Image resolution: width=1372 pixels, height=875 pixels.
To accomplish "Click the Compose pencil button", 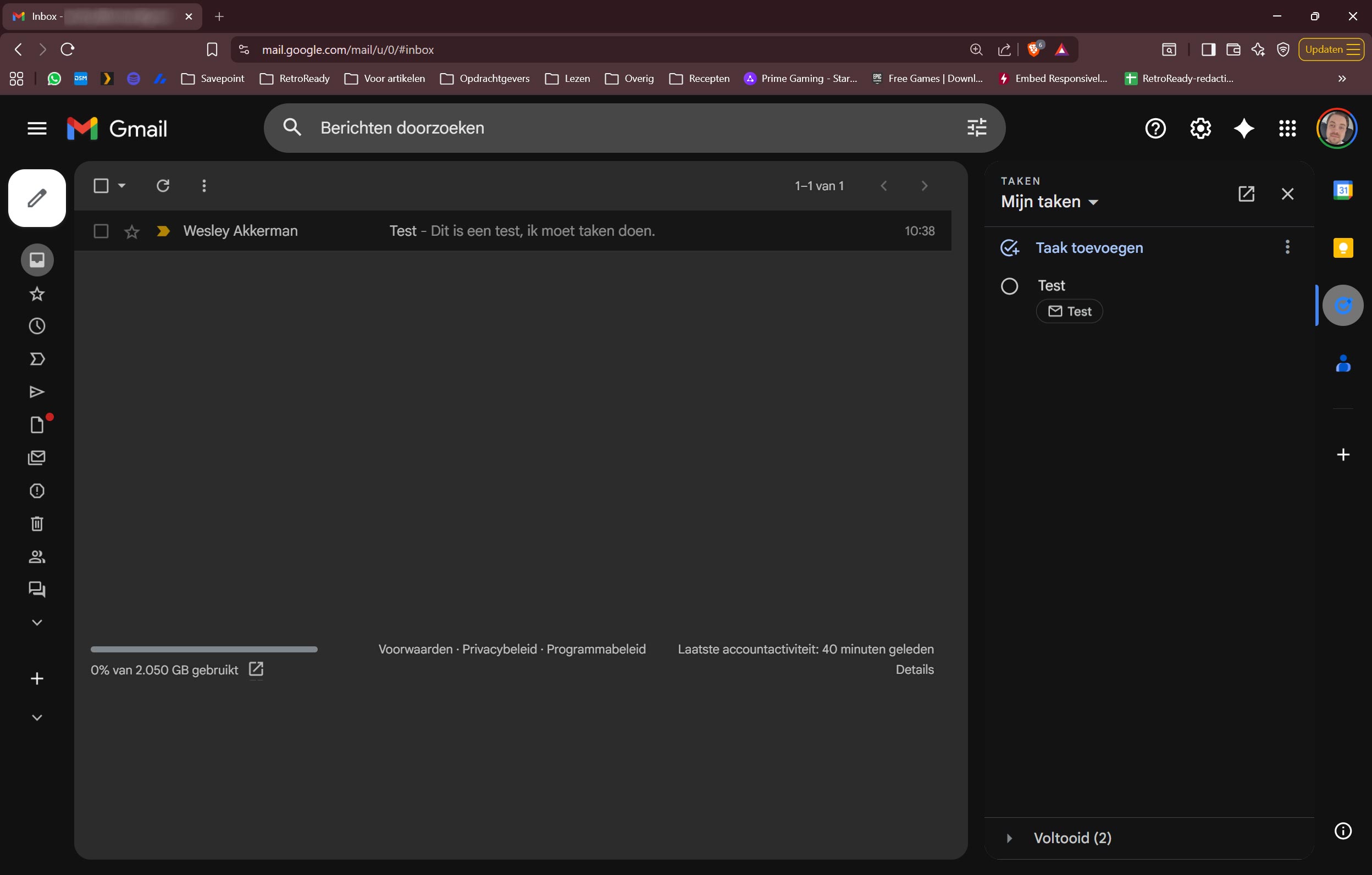I will click(x=37, y=198).
